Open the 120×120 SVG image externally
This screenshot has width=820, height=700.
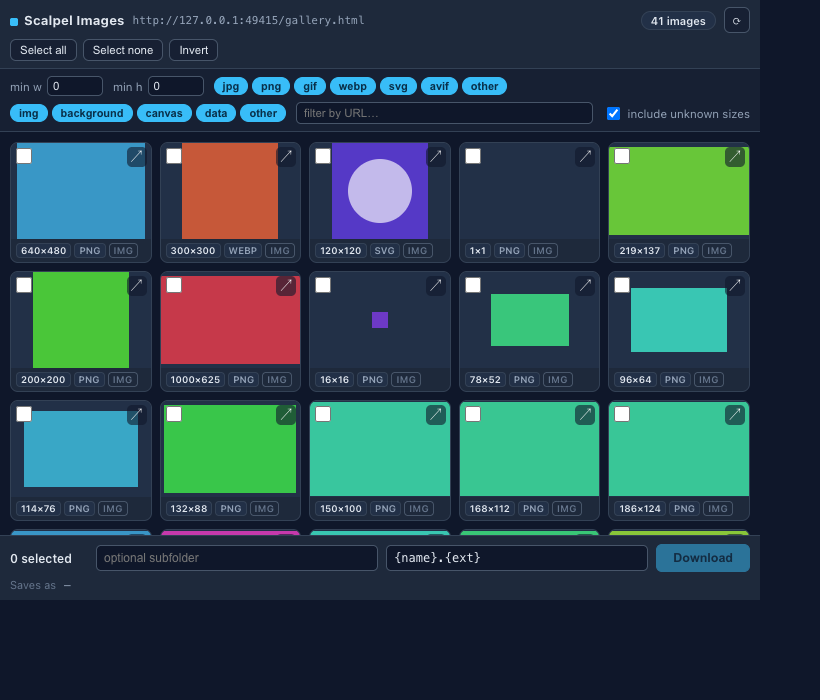coord(436,156)
